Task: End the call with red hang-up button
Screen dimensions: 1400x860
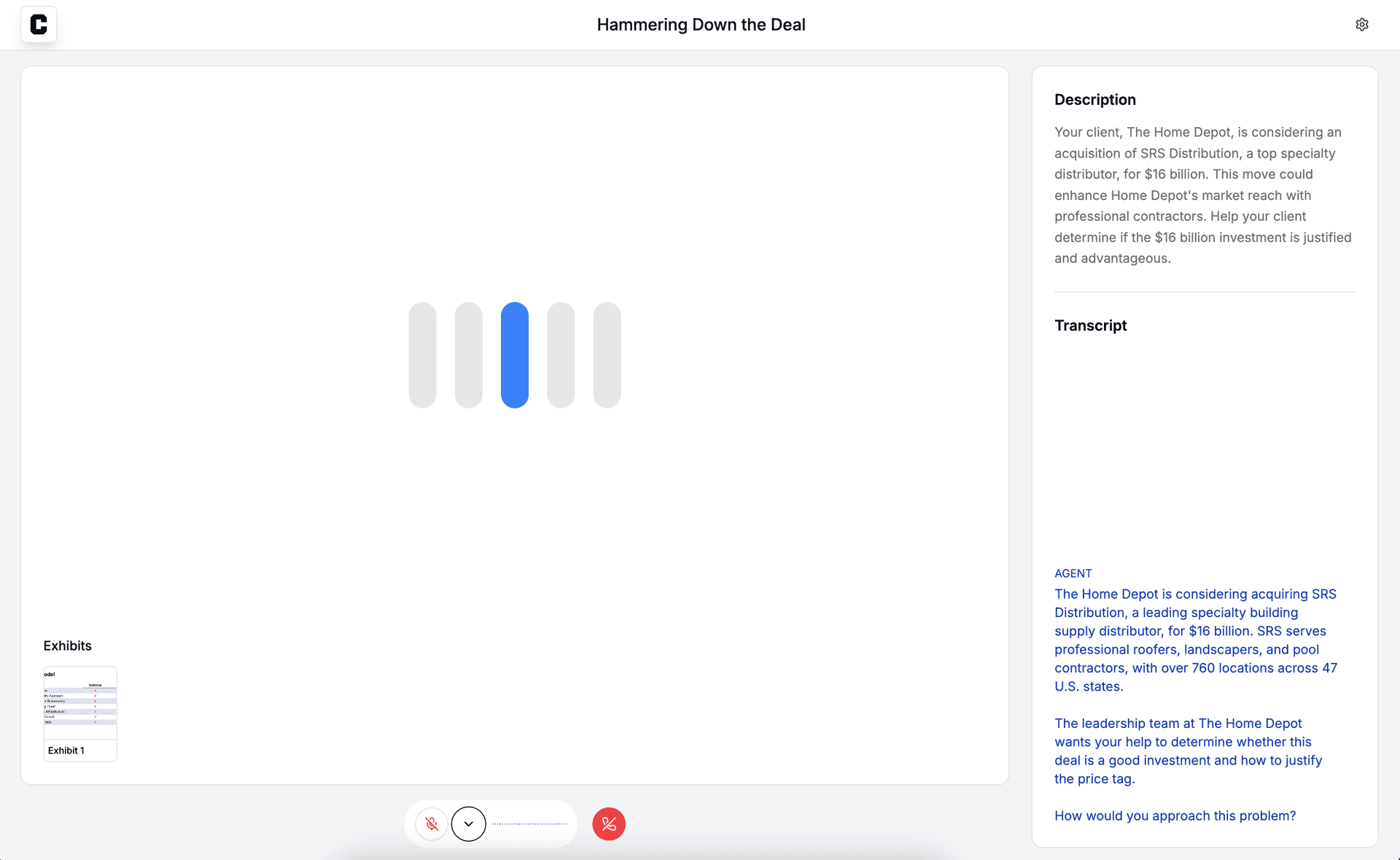Action: [609, 824]
